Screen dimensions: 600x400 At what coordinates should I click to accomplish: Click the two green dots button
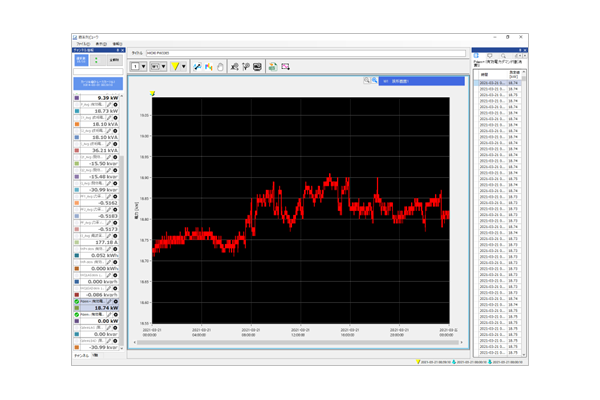click(96, 60)
